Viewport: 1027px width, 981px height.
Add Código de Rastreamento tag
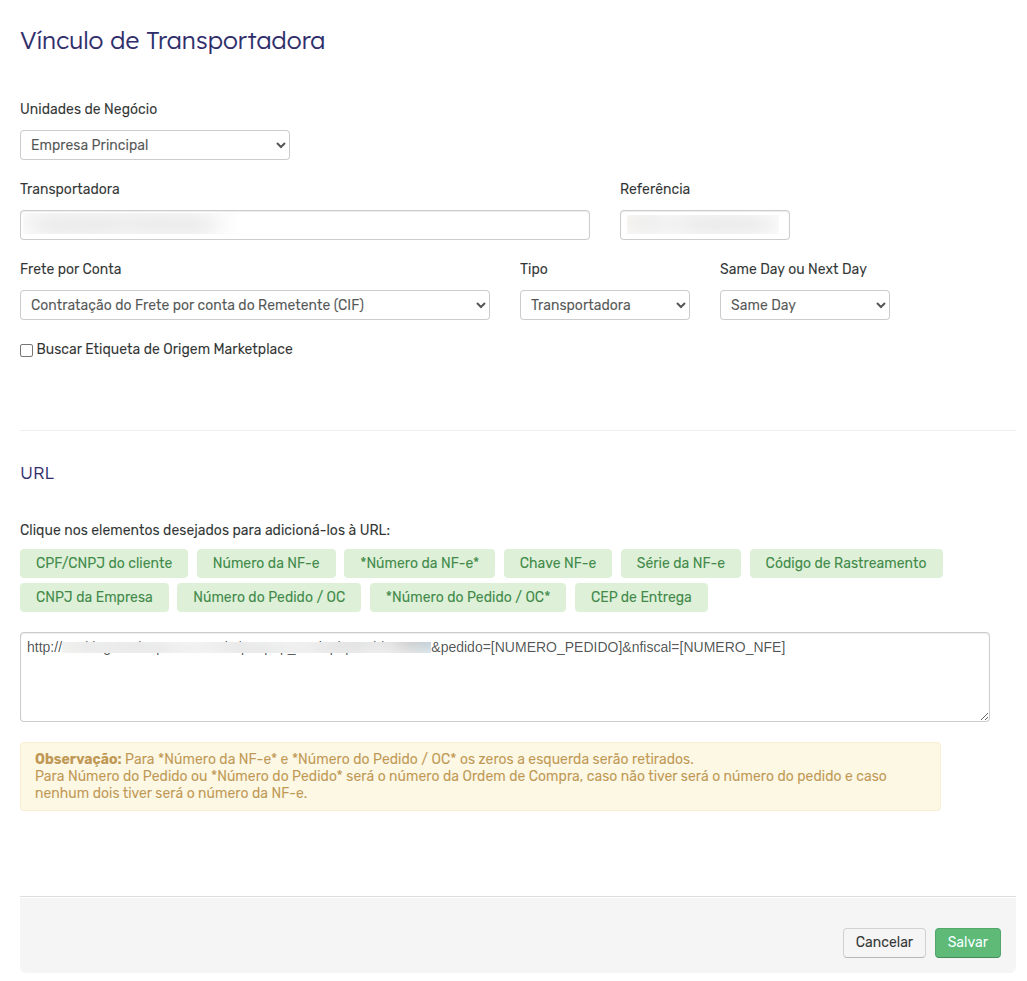click(846, 563)
